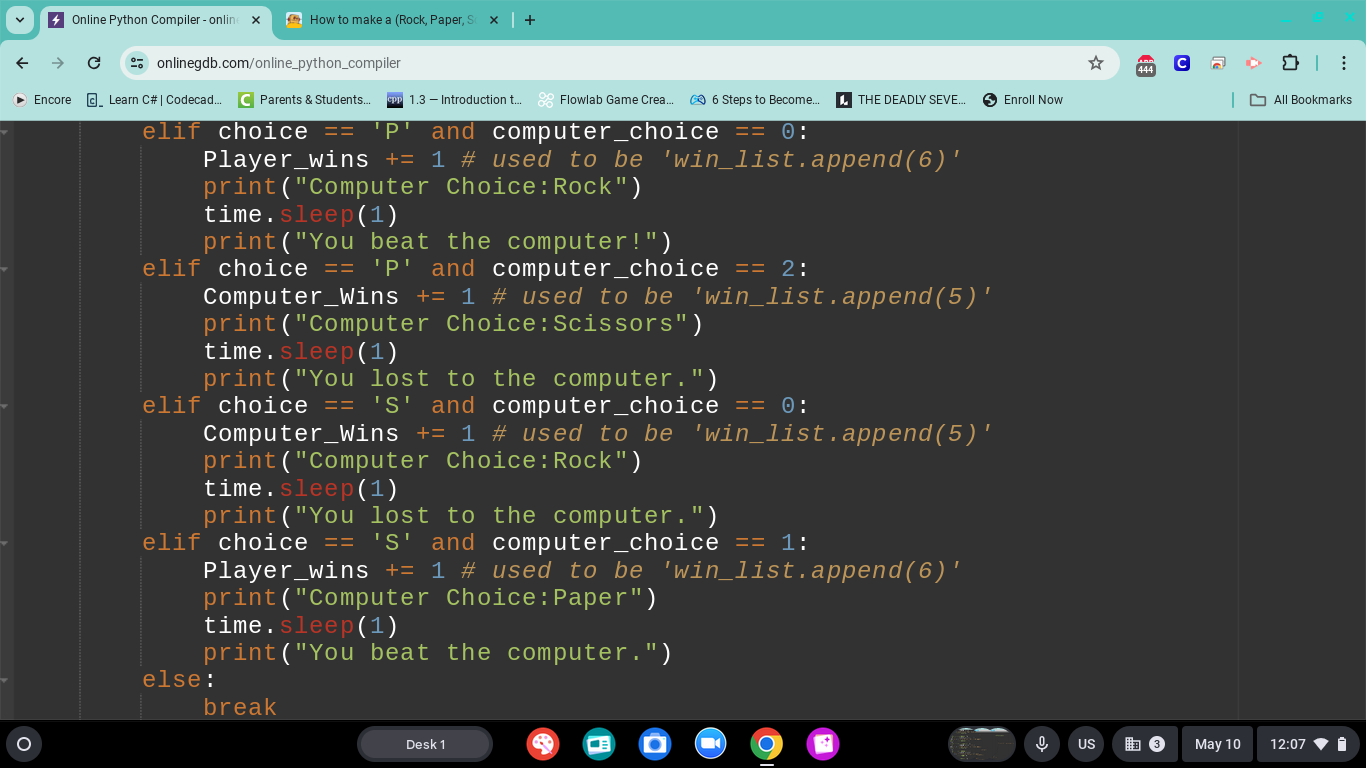Screen dimensions: 1366x768
Task: Open the 6 Steps to Become bookmark
Action: point(756,100)
